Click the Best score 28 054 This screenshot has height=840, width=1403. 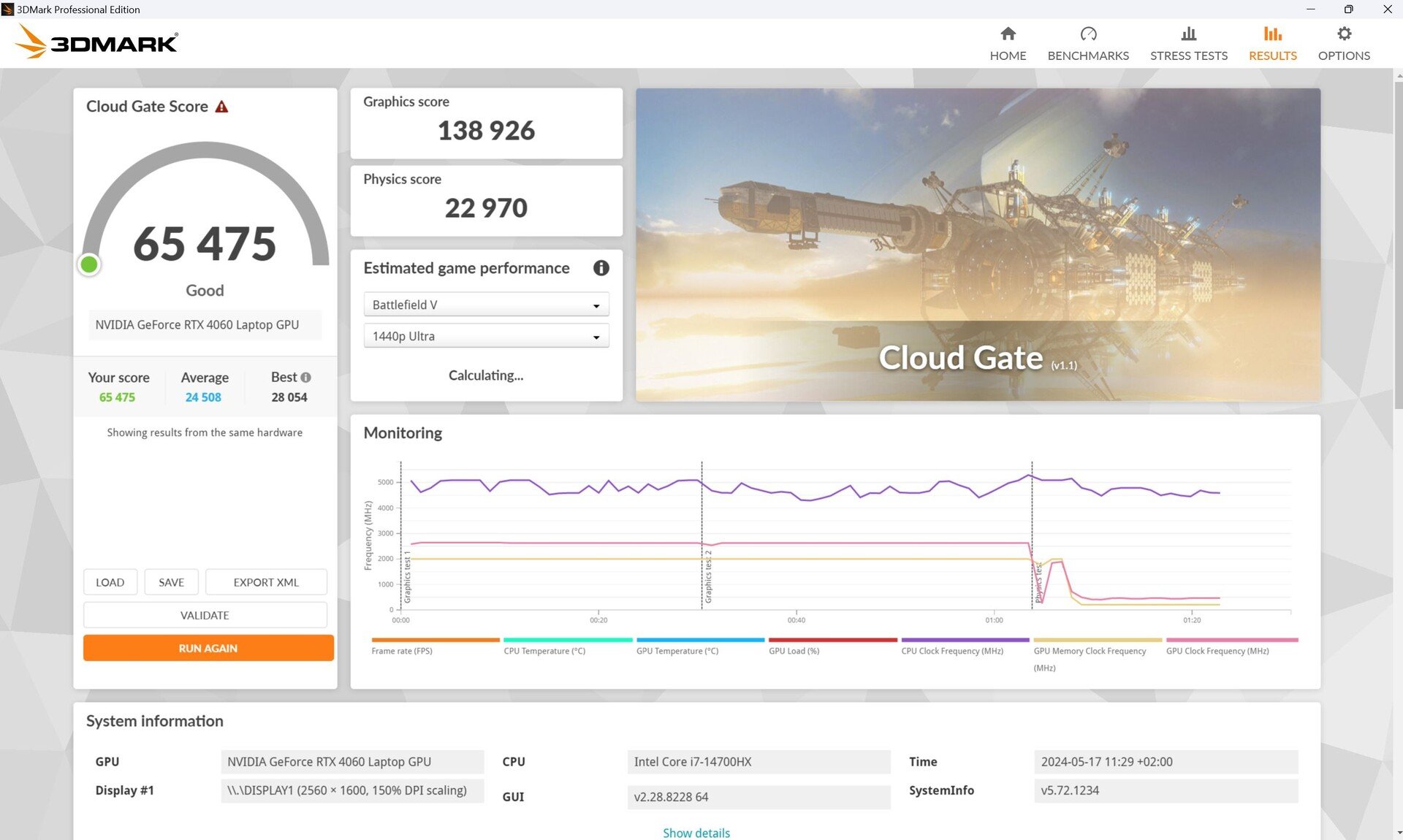(x=289, y=397)
